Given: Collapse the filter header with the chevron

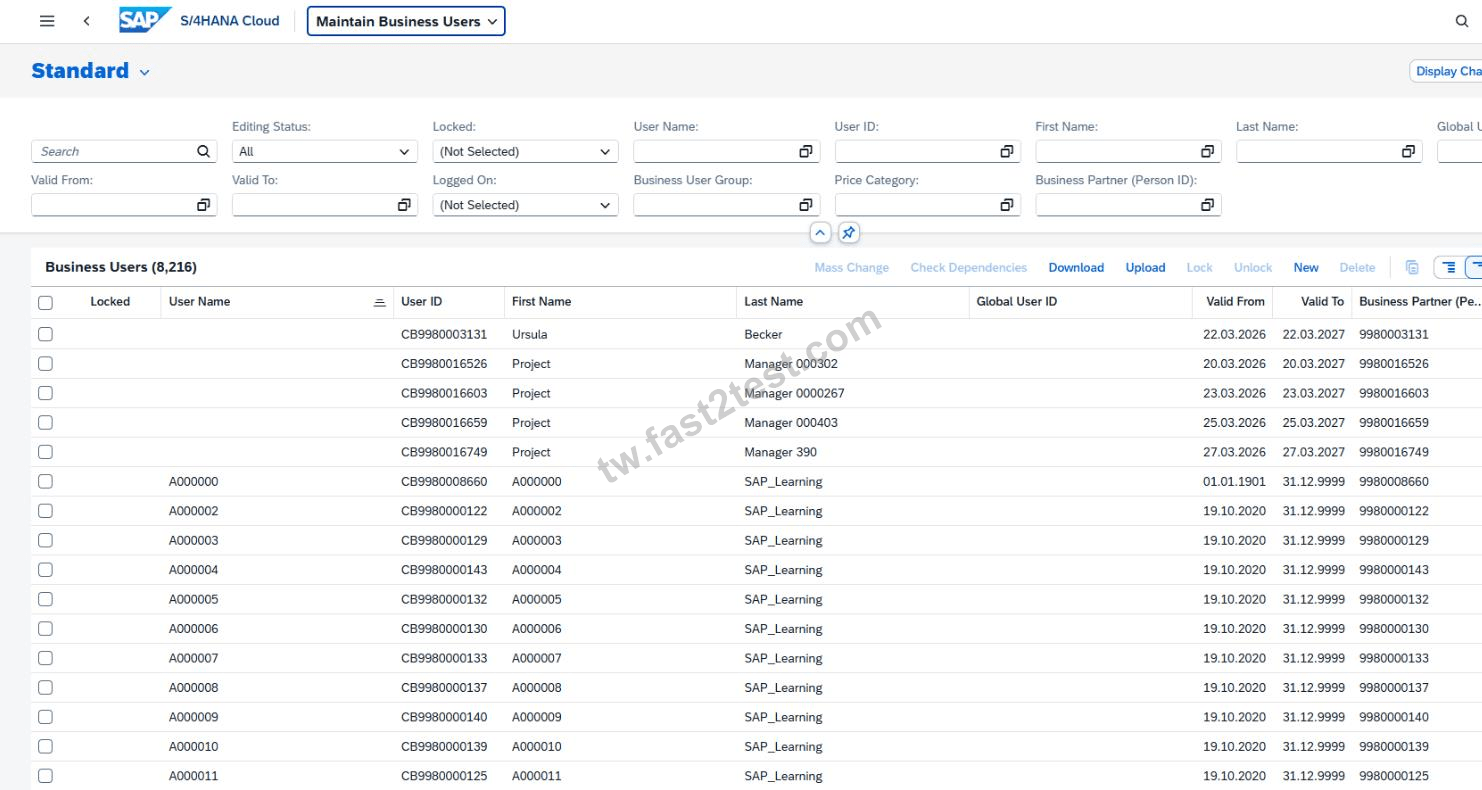Looking at the screenshot, I should (820, 233).
